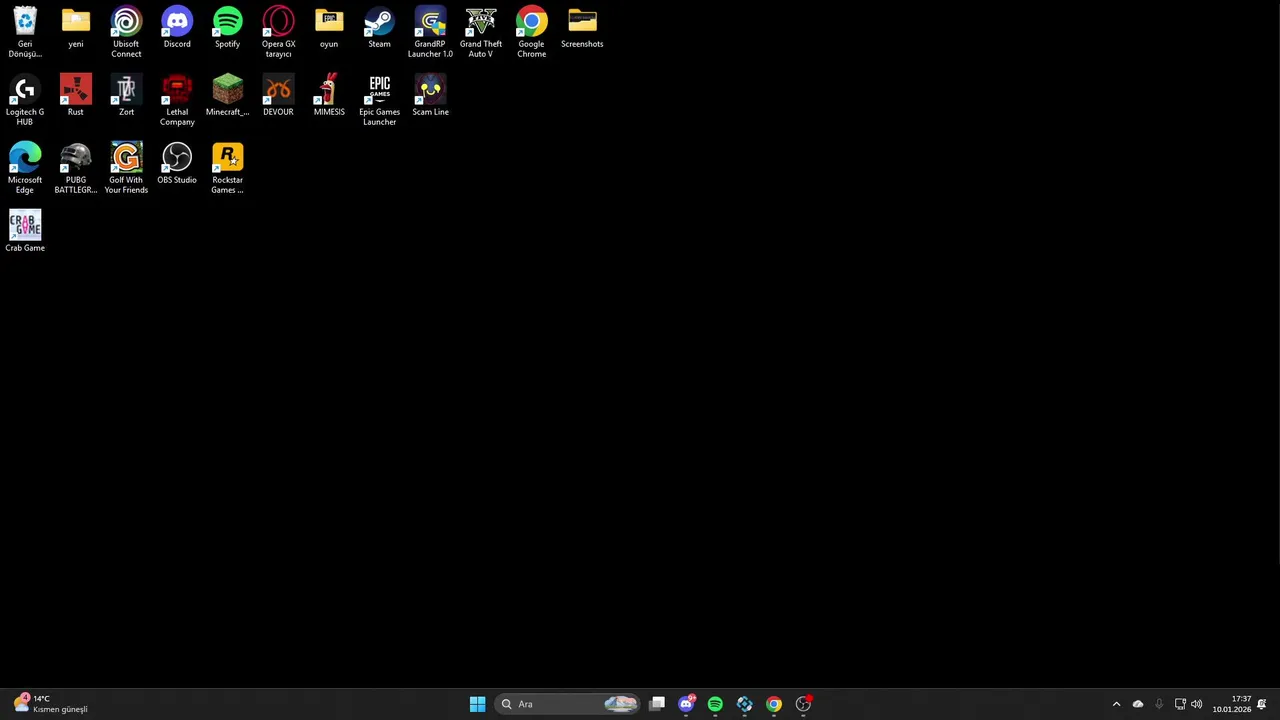Open the clock showing 17:37
1280x720 pixels.
pos(1232,704)
